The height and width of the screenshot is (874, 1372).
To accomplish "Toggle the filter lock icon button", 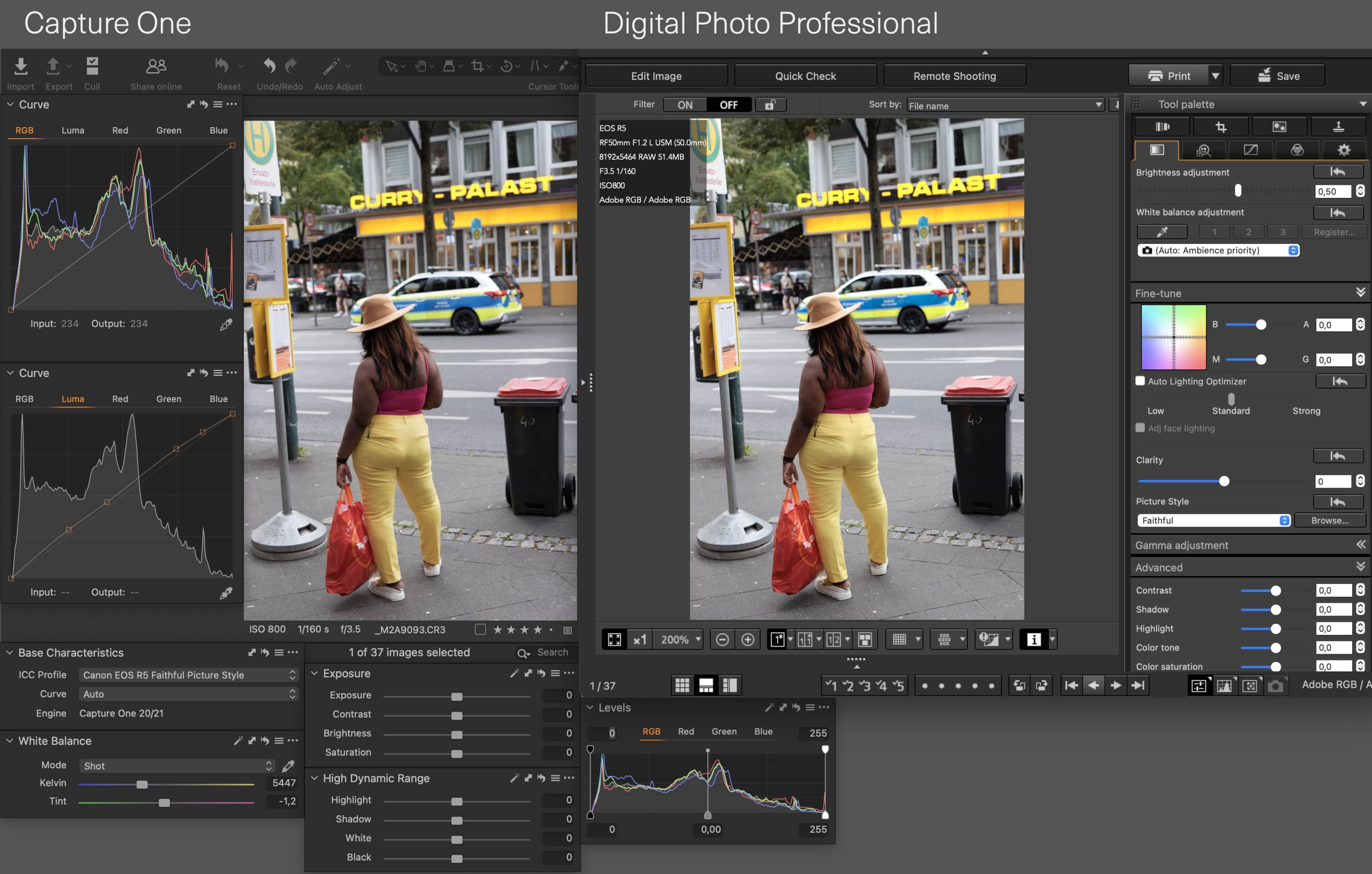I will pos(770,105).
